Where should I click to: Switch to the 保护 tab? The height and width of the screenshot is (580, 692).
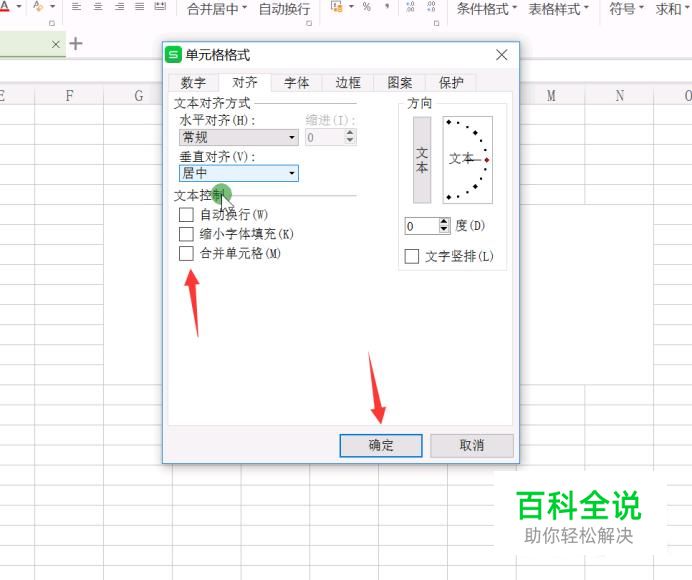(451, 83)
